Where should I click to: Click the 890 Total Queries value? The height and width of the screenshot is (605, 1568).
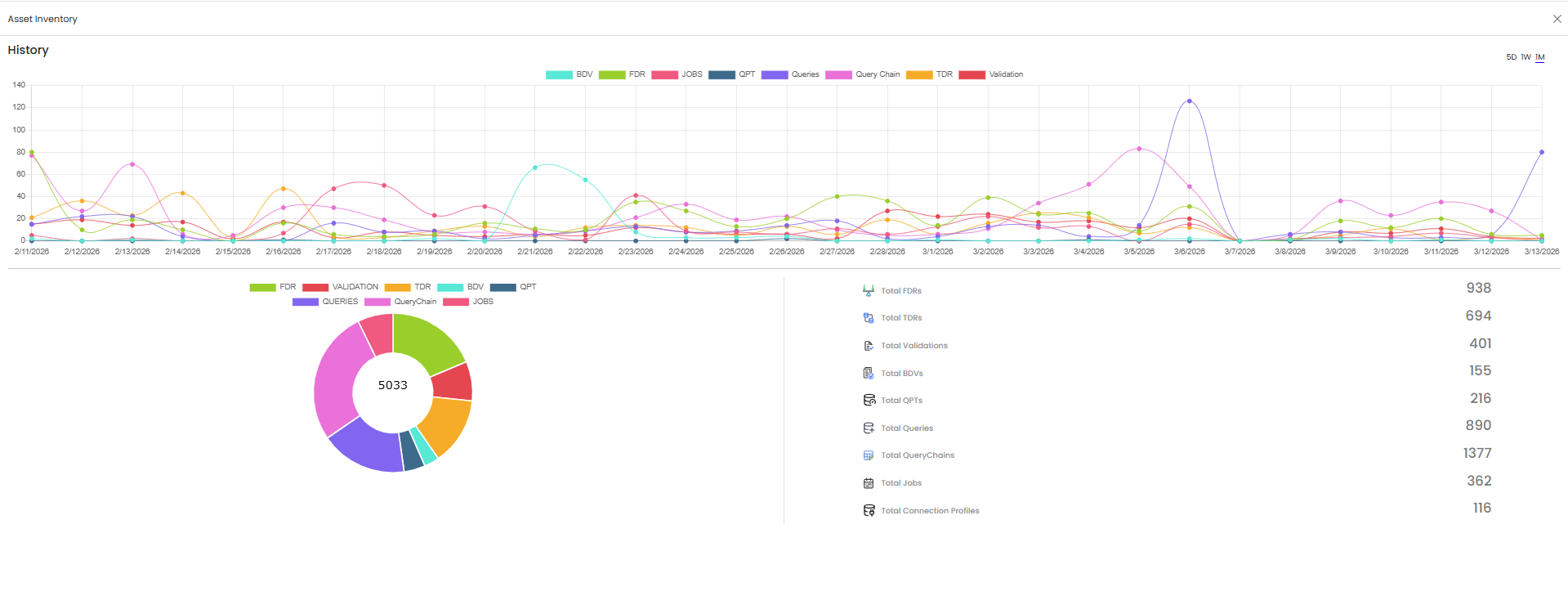tap(1479, 425)
